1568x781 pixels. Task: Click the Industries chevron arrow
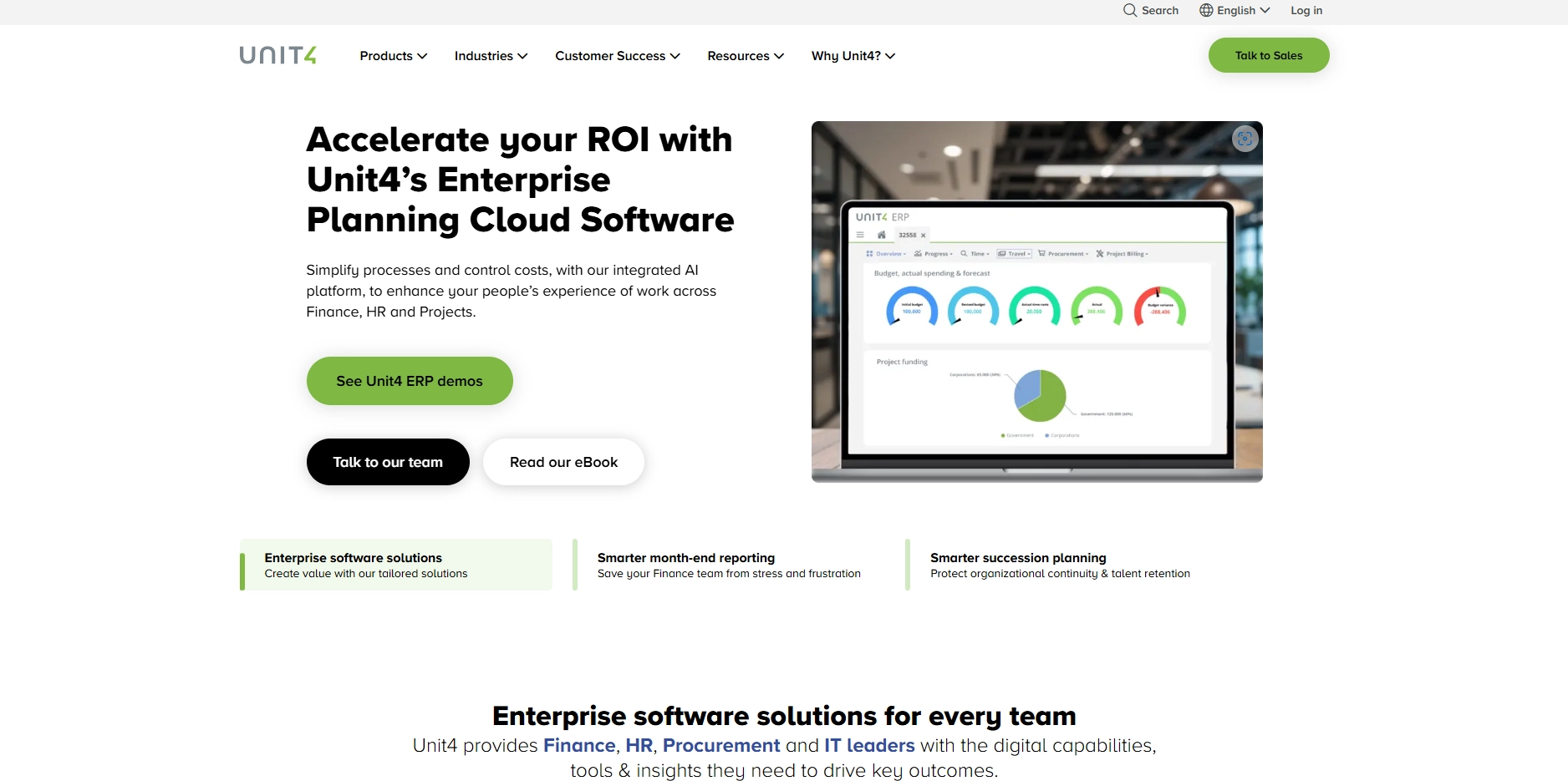pyautogui.click(x=522, y=56)
